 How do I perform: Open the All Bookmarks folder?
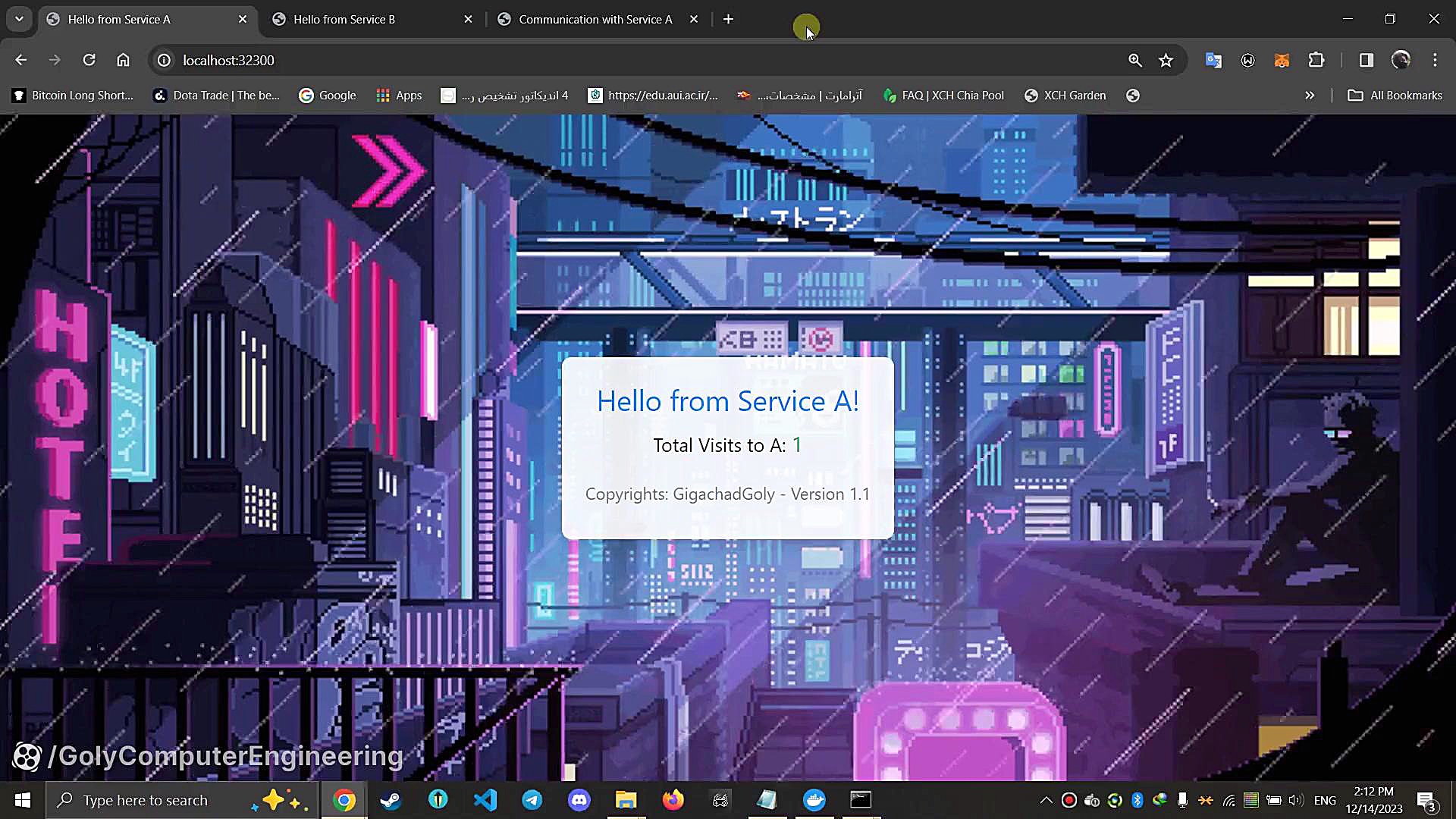pyautogui.click(x=1395, y=96)
